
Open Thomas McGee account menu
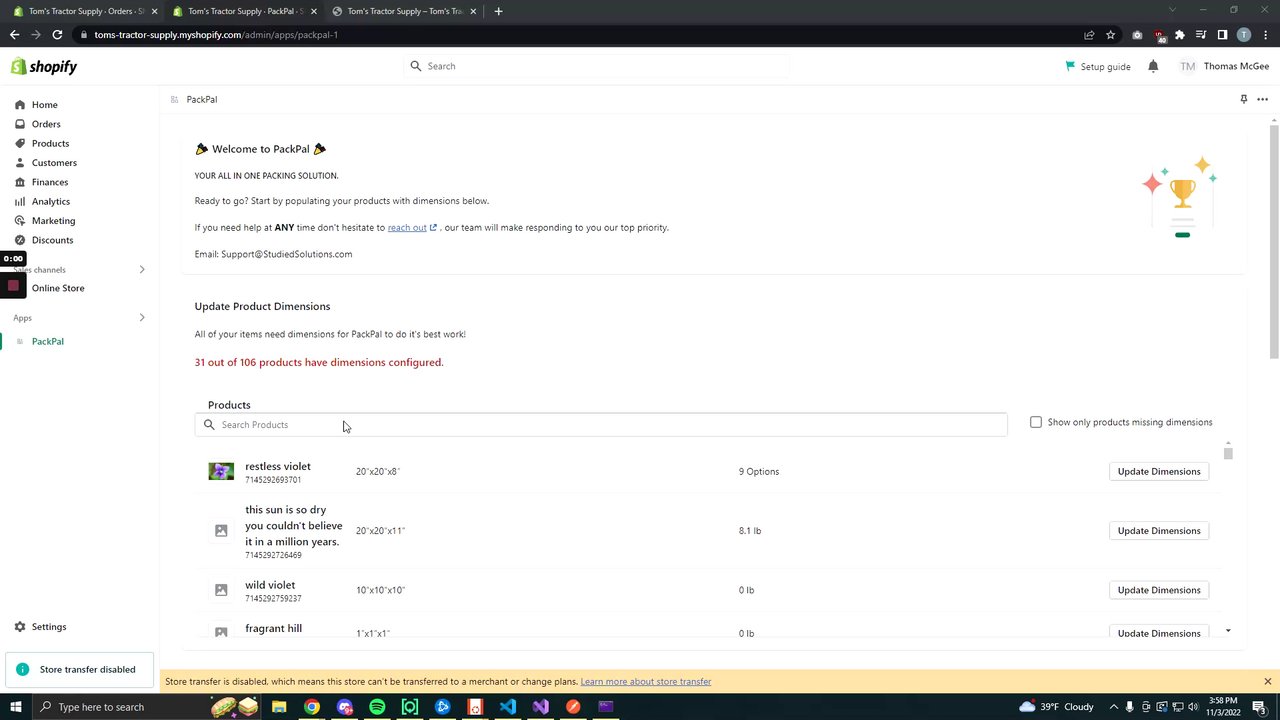(1224, 66)
